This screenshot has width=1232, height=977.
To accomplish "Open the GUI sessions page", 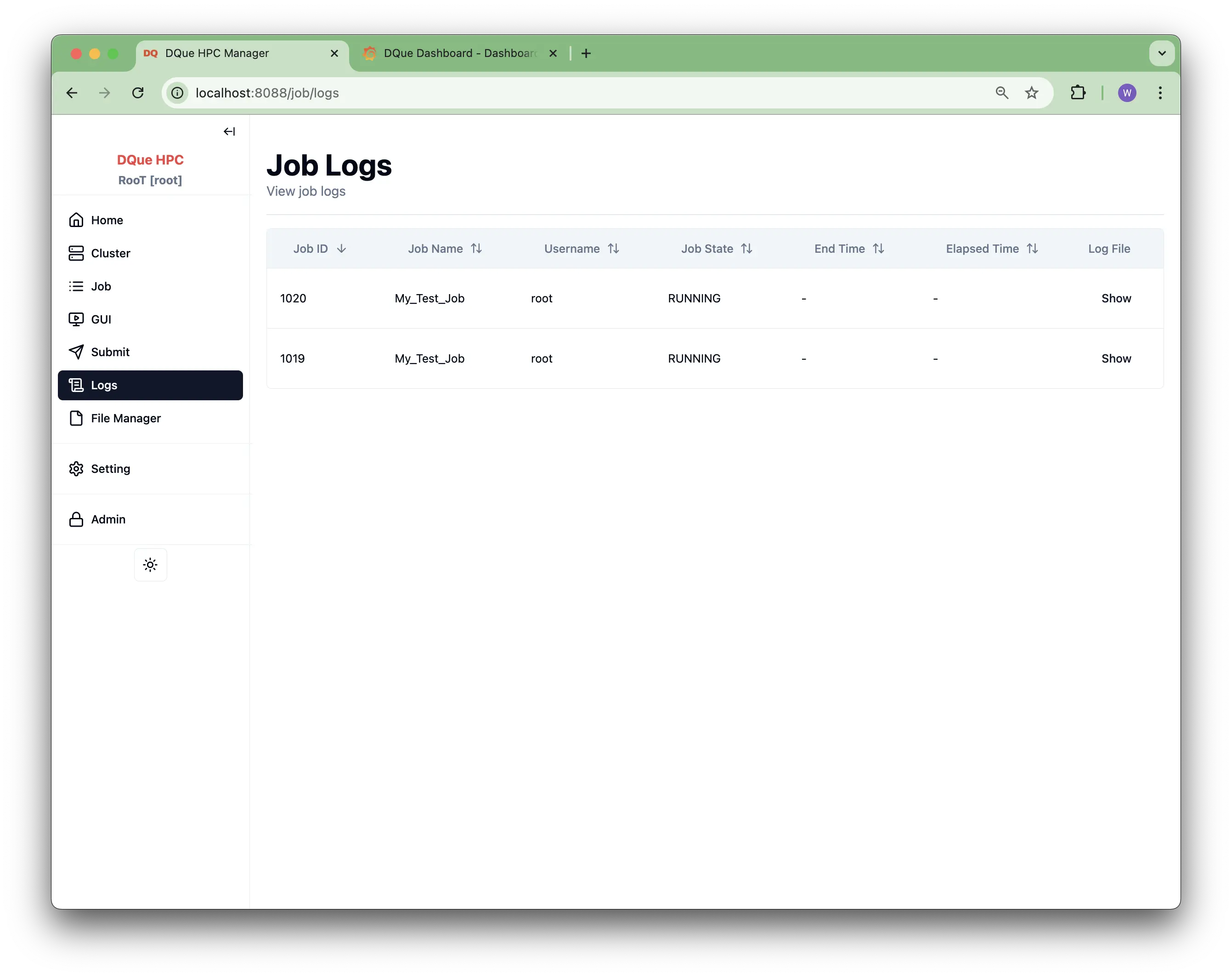I will click(101, 319).
